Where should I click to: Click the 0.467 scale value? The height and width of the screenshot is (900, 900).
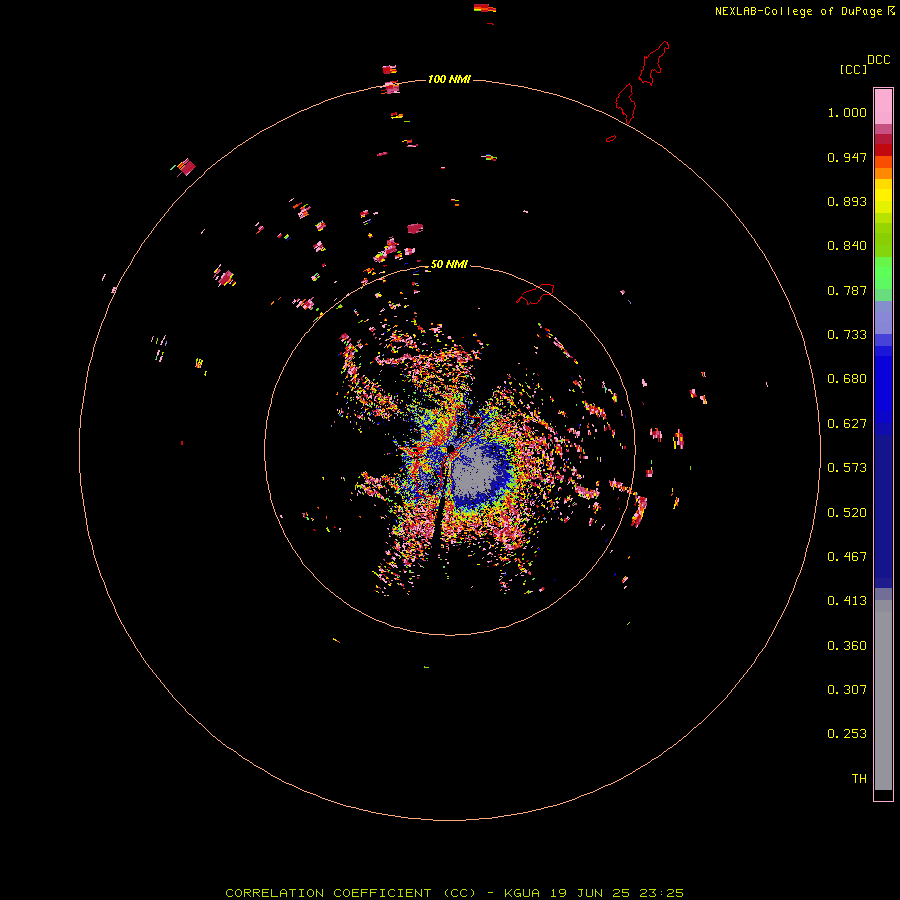click(x=847, y=557)
